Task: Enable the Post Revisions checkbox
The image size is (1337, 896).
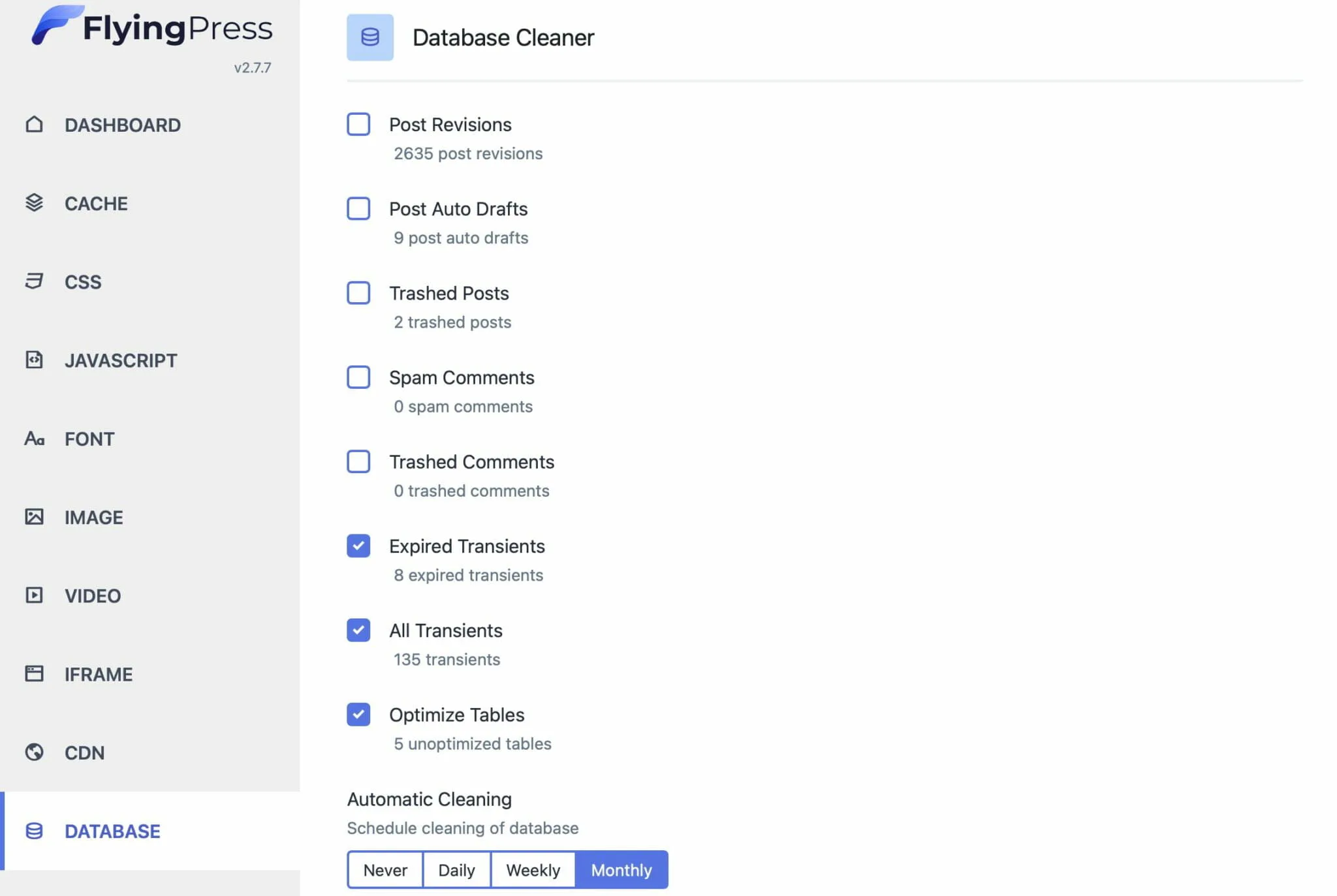Action: (358, 124)
